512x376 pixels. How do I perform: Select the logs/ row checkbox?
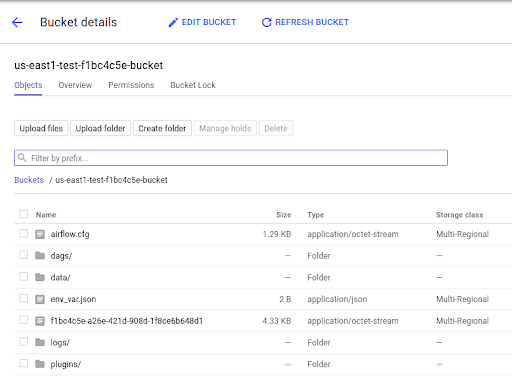(x=24, y=342)
